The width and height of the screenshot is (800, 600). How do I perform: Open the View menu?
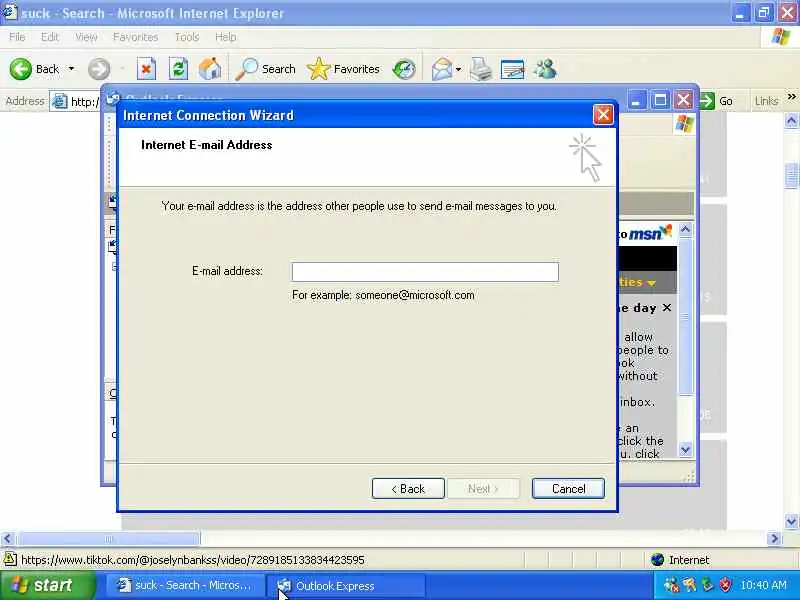(86, 37)
